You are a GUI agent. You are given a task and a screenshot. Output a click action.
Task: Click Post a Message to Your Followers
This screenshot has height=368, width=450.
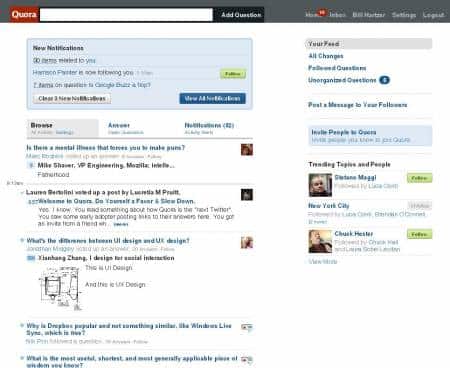358,105
